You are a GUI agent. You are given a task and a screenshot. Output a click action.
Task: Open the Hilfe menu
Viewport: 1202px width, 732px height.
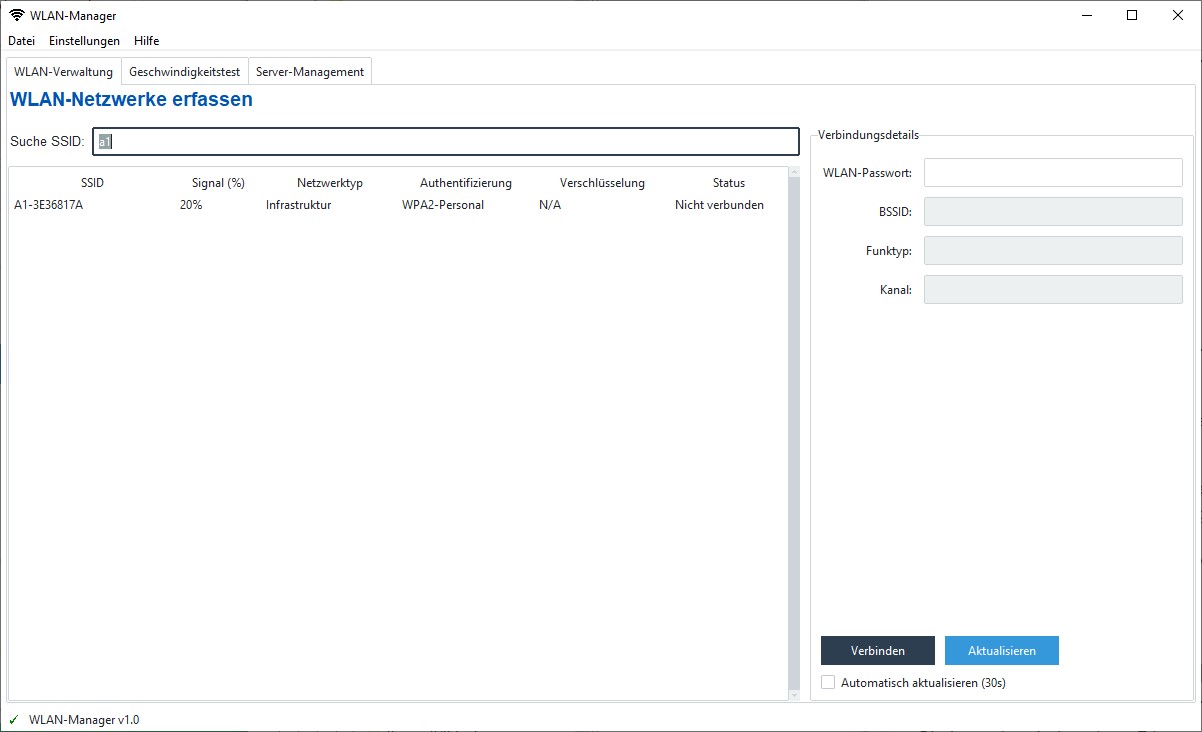(x=146, y=41)
